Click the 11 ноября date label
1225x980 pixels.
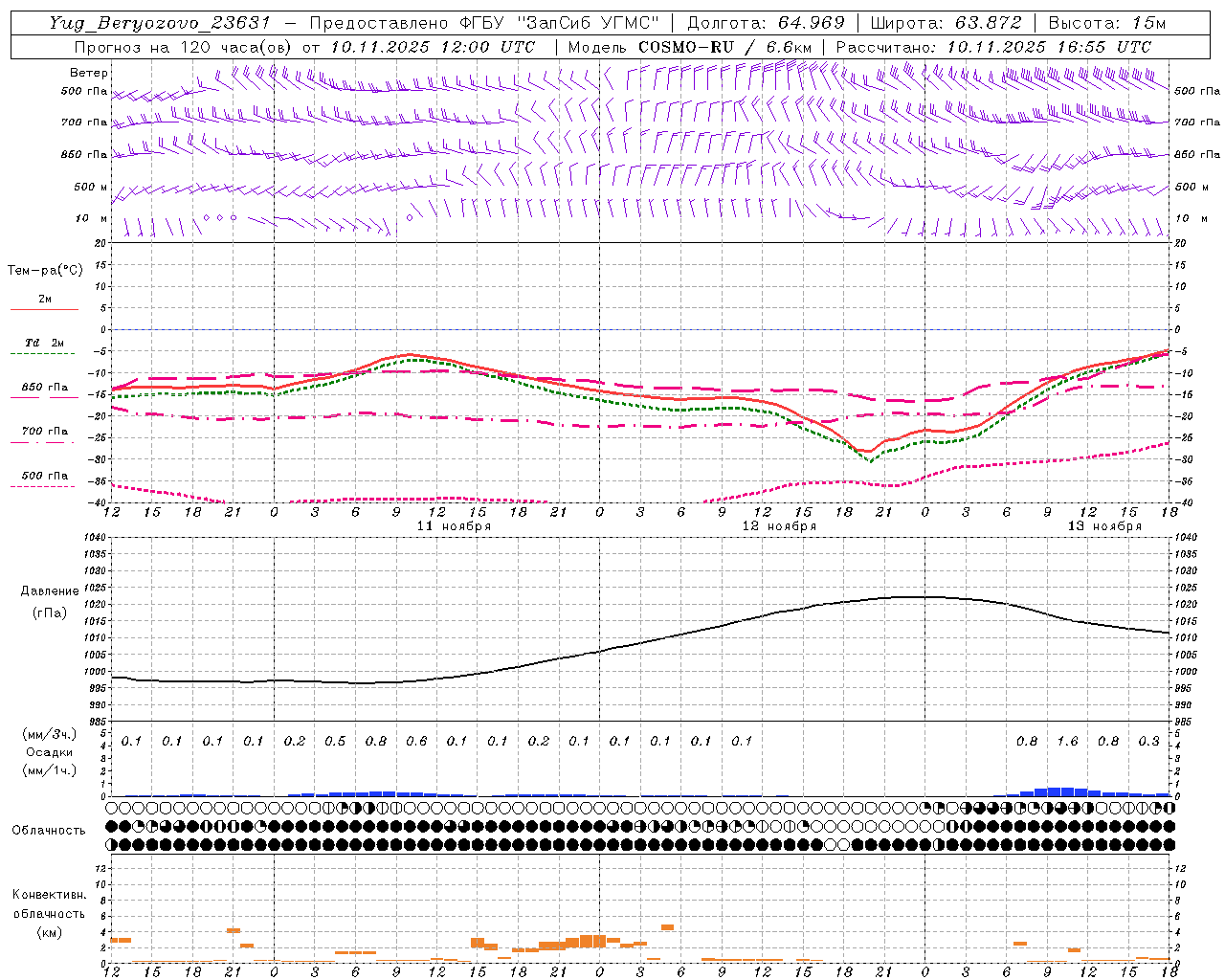coord(454,526)
